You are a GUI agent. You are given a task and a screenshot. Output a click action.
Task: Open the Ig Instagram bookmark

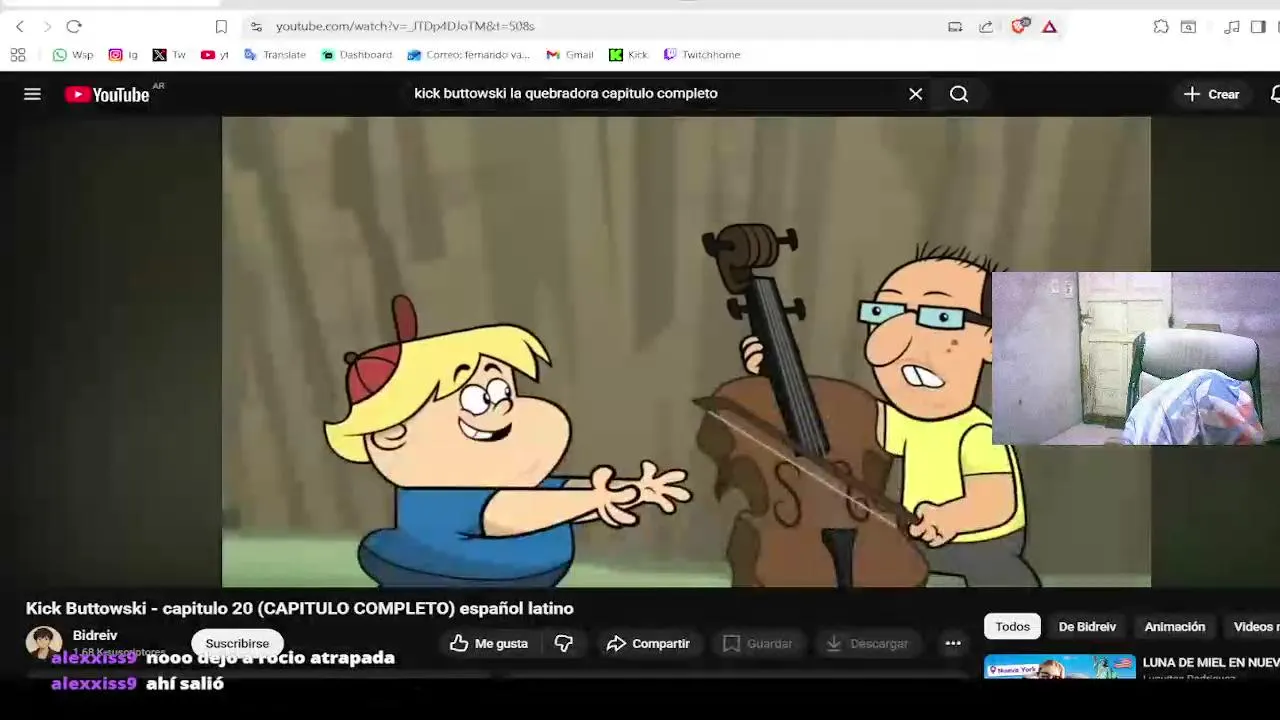point(123,55)
